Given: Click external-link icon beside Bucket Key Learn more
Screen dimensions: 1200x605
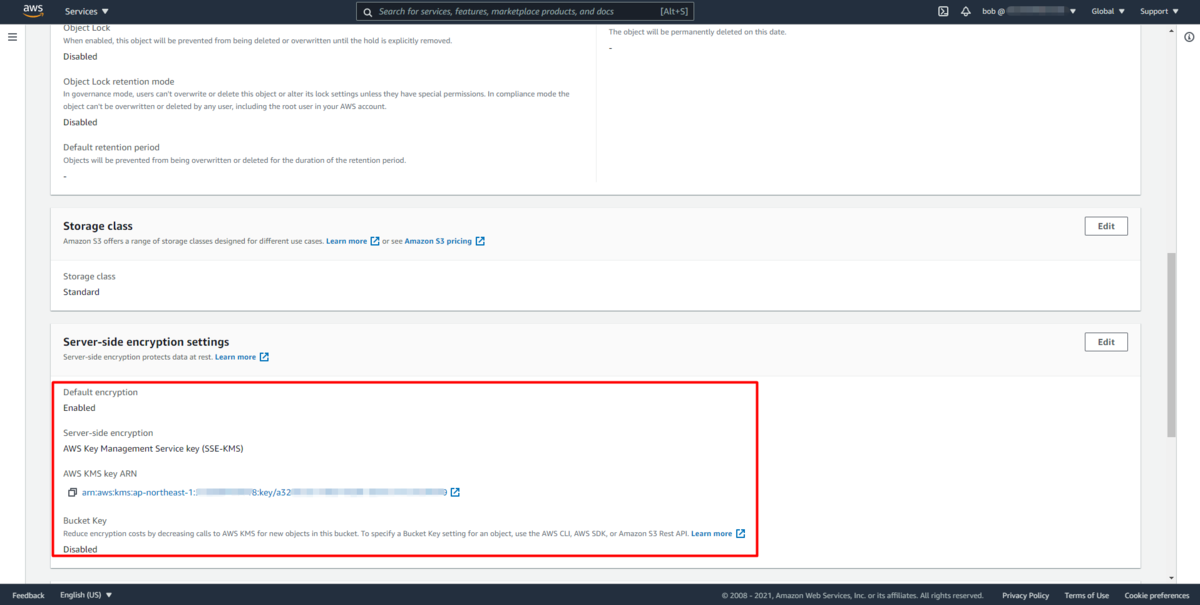Looking at the screenshot, I should click(740, 534).
